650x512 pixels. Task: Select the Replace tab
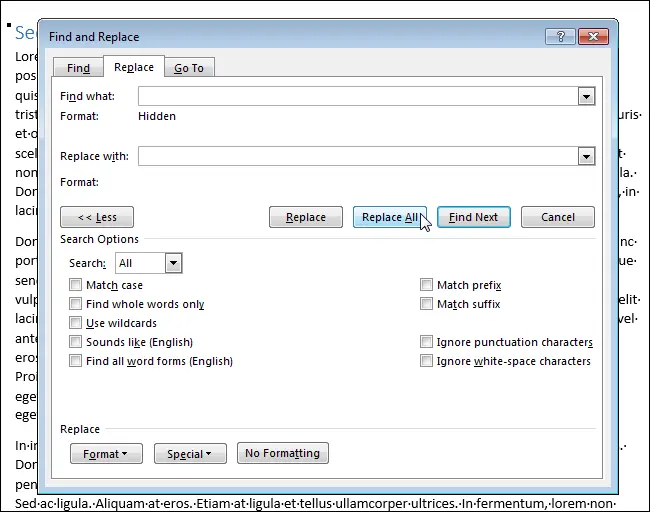point(134,67)
